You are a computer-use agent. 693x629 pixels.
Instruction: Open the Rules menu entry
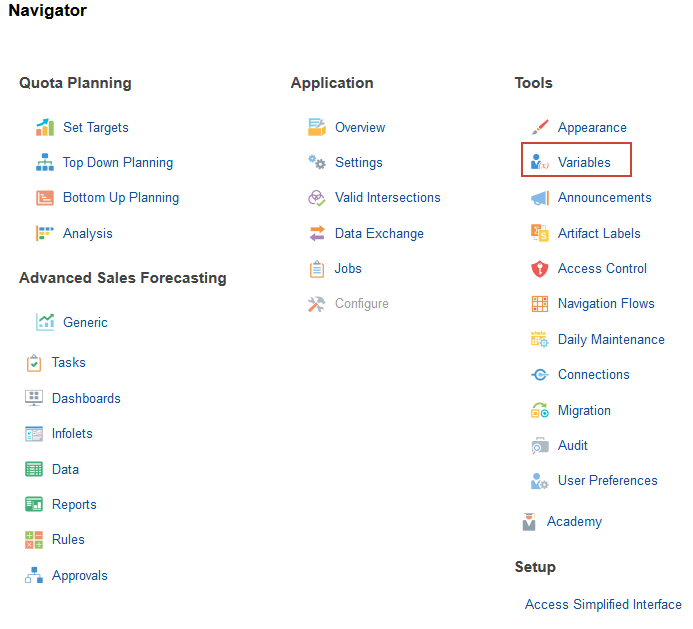[x=68, y=539]
